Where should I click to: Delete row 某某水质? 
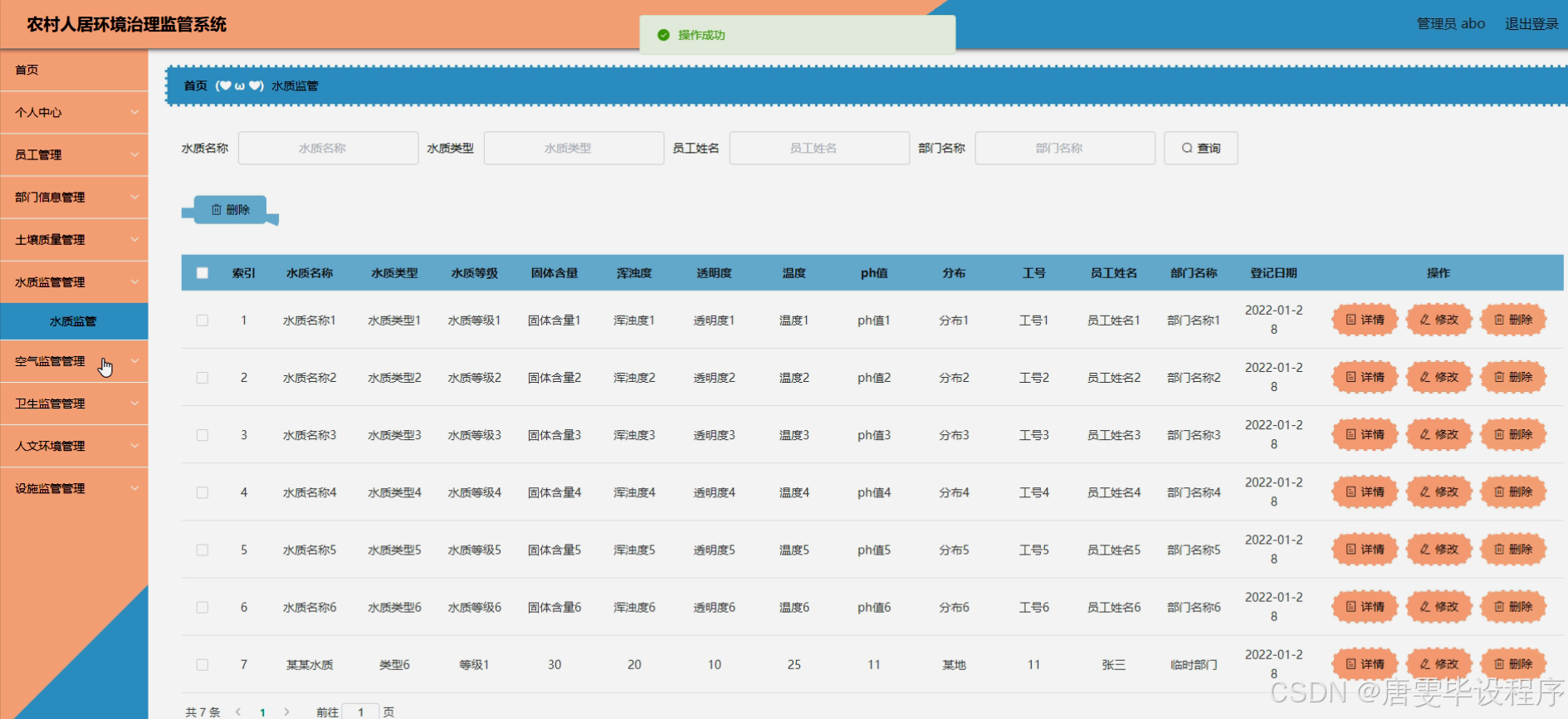tap(1513, 663)
